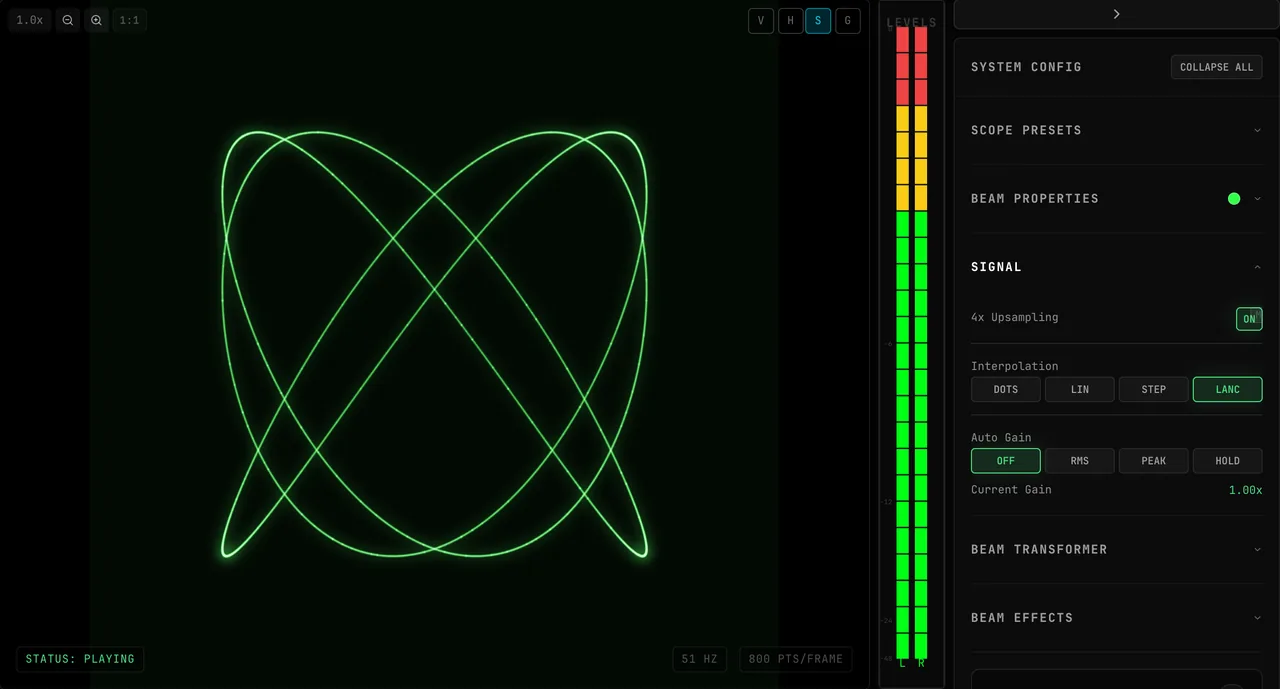This screenshot has width=1280, height=689.
Task: Click the 51 HZ readout
Action: (x=700, y=659)
